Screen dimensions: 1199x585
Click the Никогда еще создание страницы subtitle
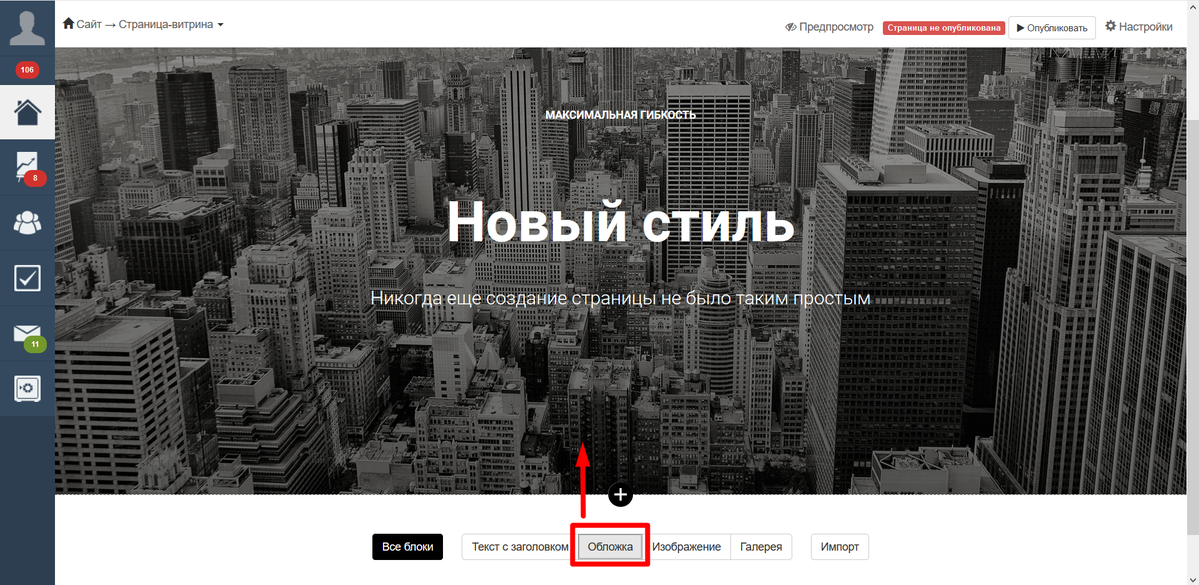(620, 298)
